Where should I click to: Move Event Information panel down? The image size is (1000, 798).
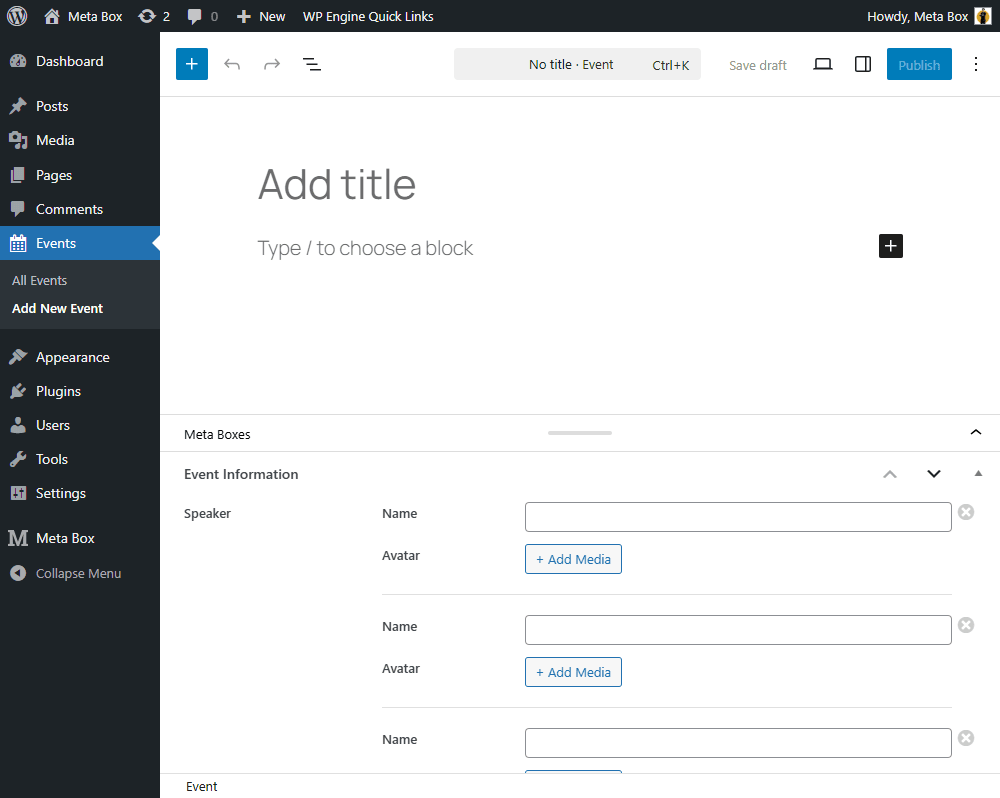point(934,474)
